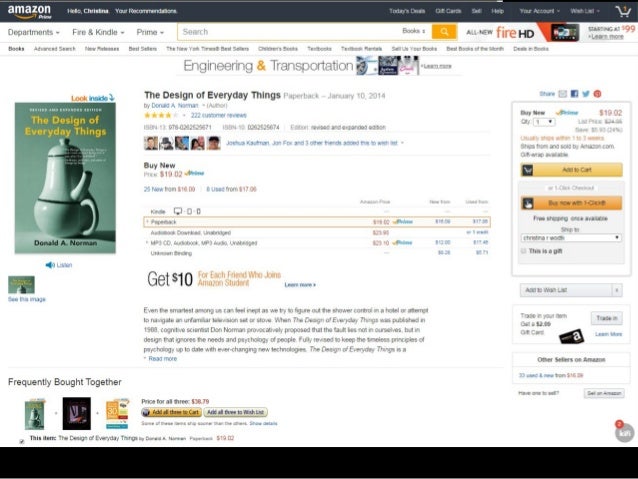Open Textbooks in subnav
This screenshot has height=479, width=638.
coord(319,49)
